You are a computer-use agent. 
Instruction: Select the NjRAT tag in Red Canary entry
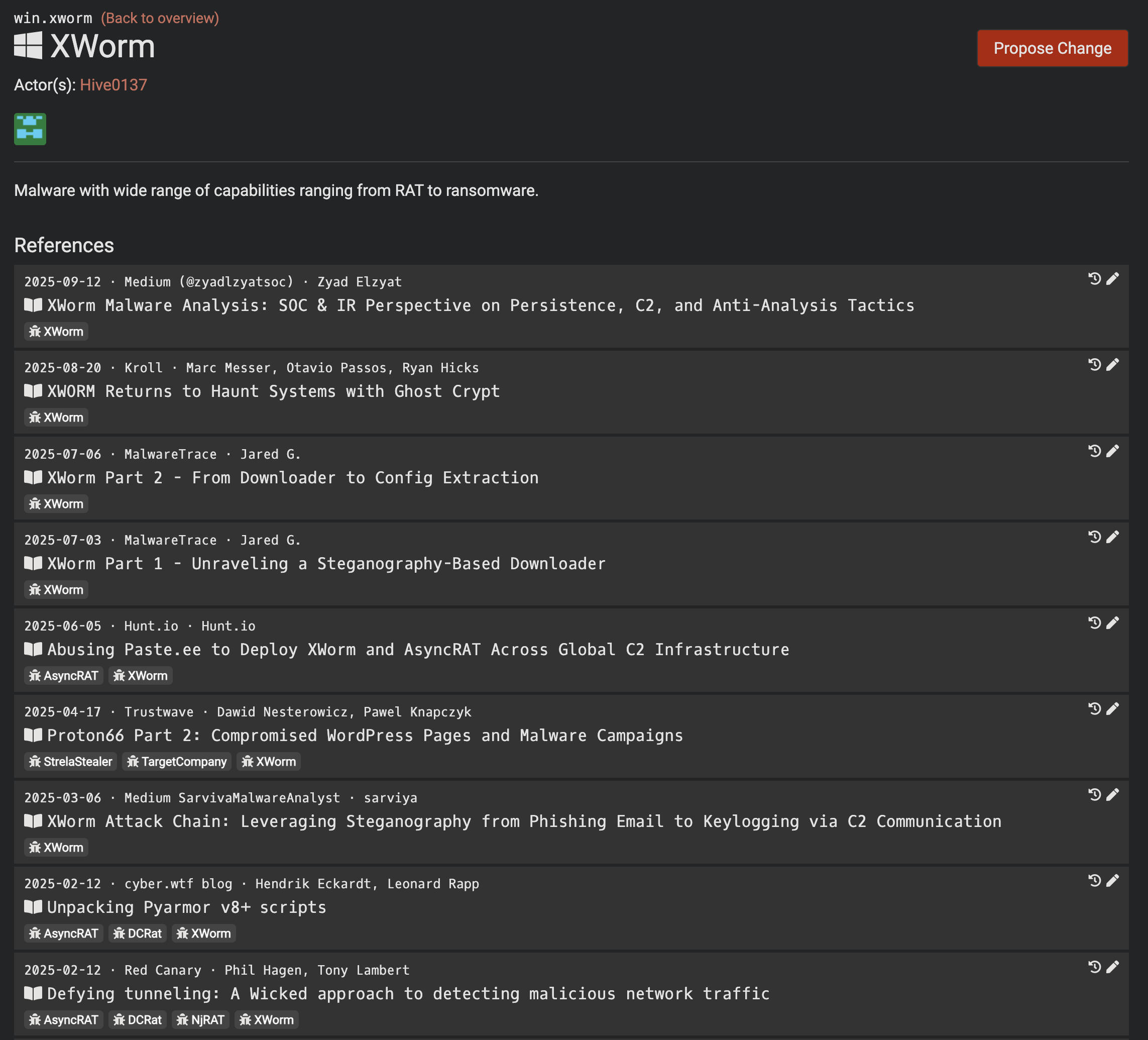tap(200, 1019)
